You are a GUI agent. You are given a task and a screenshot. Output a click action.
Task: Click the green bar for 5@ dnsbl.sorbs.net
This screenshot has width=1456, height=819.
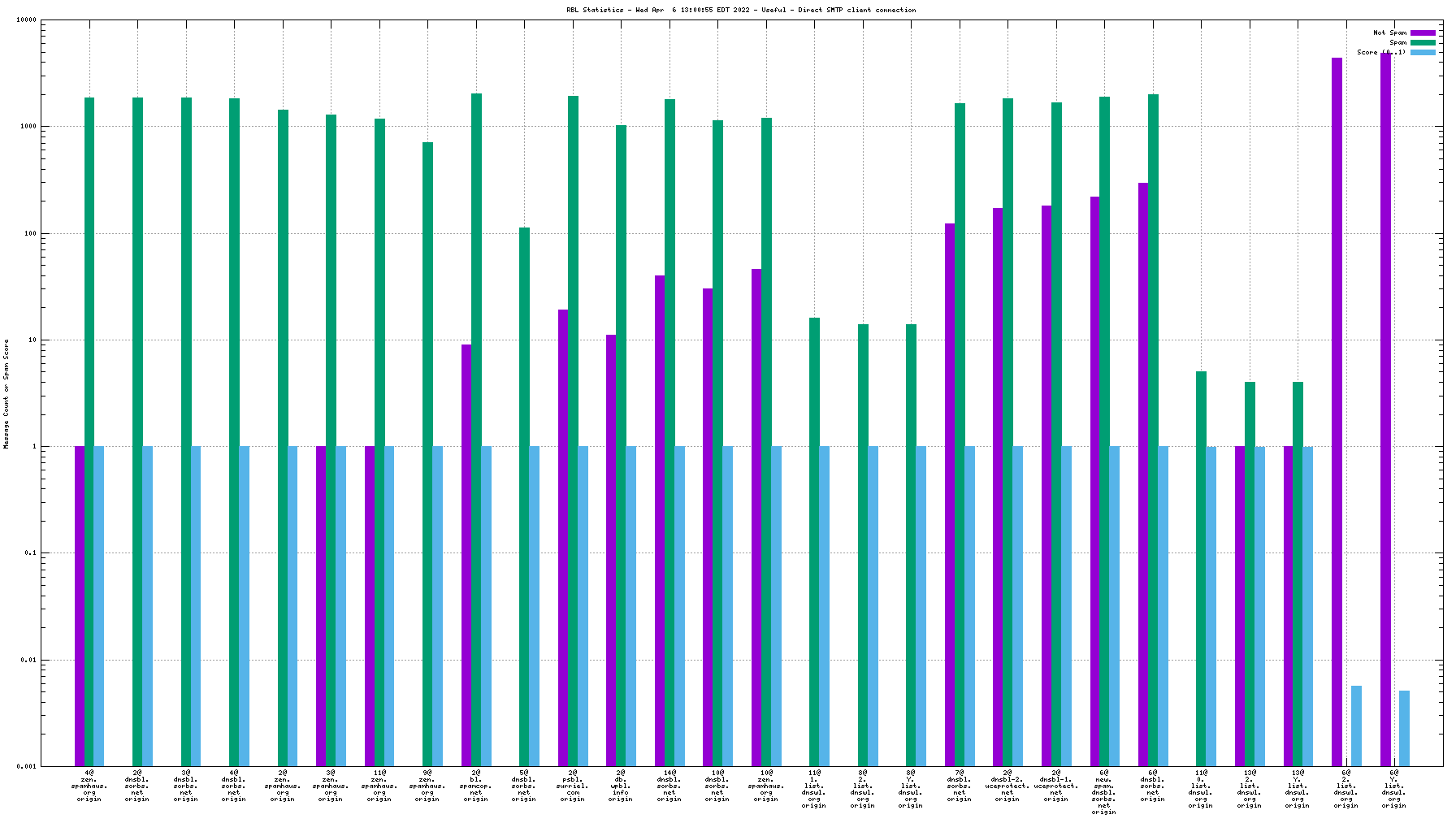[x=524, y=496]
